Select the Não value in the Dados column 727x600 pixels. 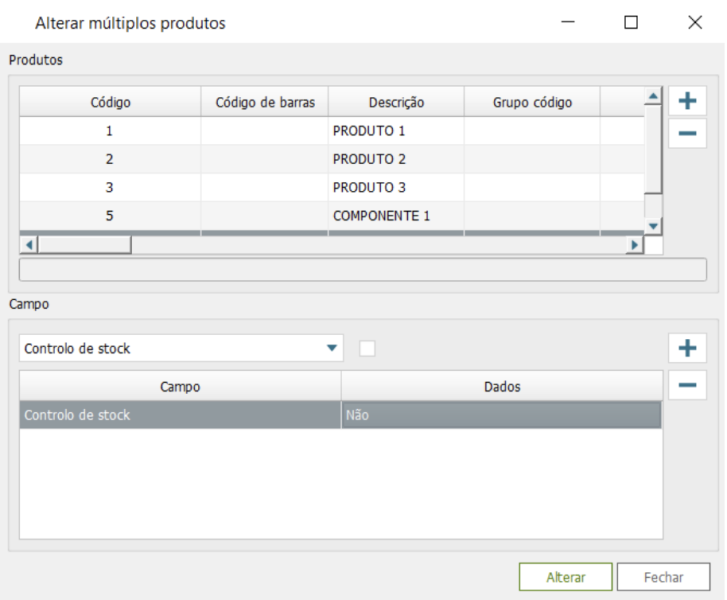[x=500, y=415]
